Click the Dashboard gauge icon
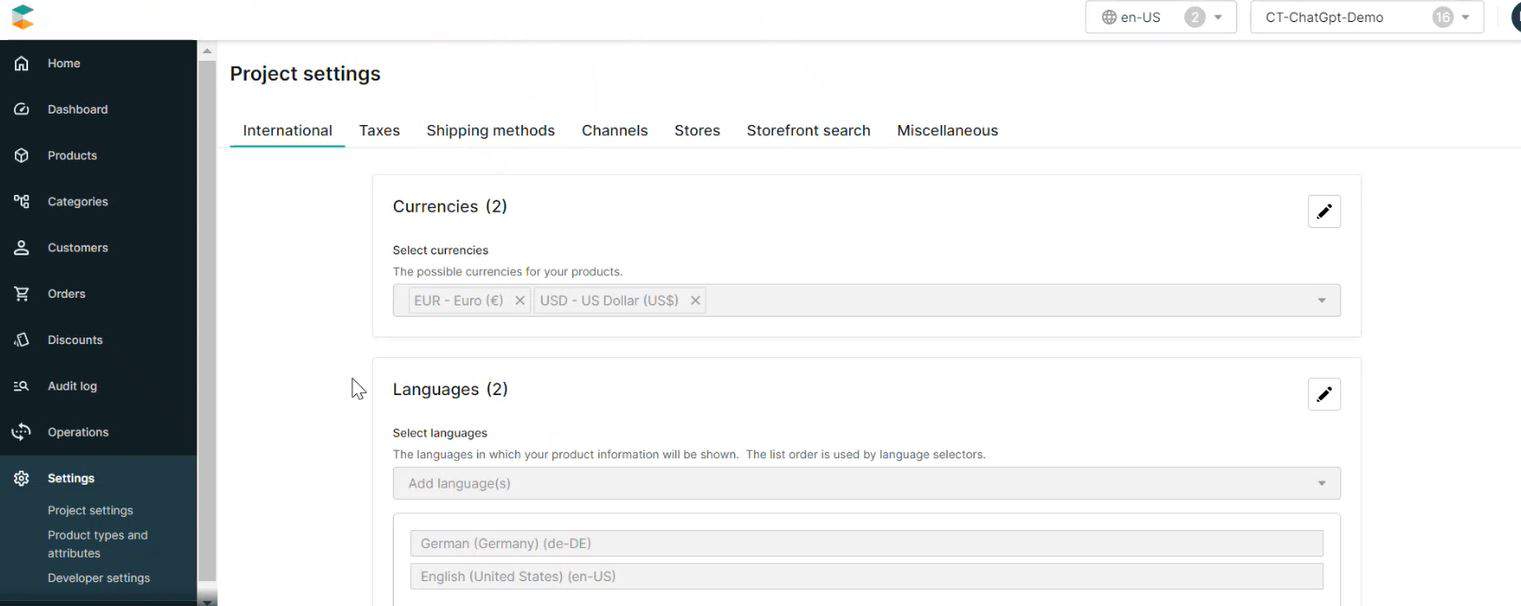 tap(21, 109)
